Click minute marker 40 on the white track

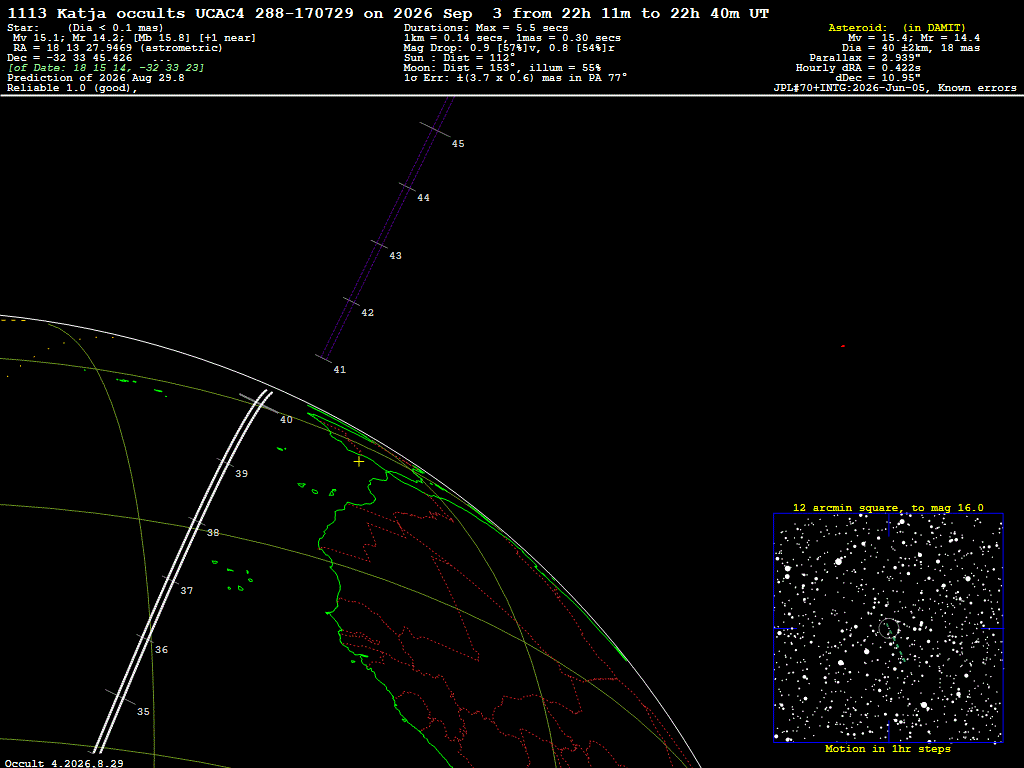(x=286, y=420)
